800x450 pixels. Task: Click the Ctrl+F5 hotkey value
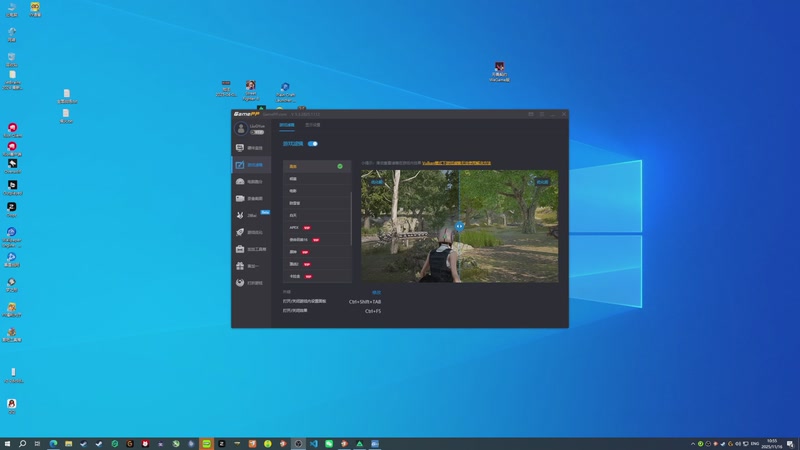(373, 311)
